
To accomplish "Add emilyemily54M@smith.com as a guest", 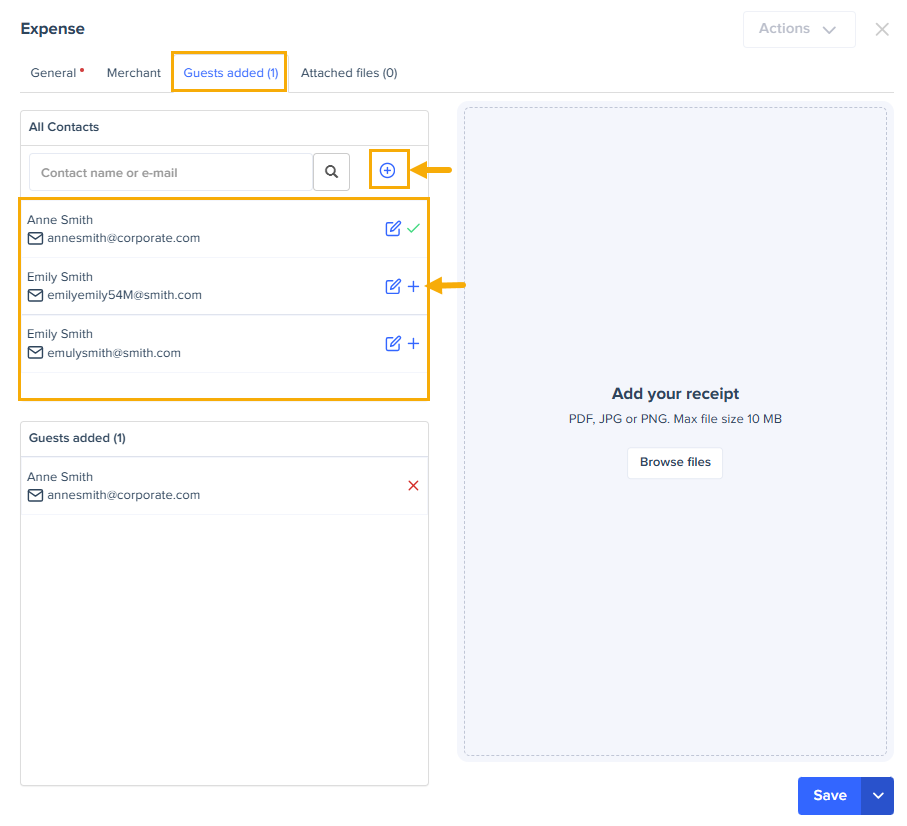I will point(414,287).
